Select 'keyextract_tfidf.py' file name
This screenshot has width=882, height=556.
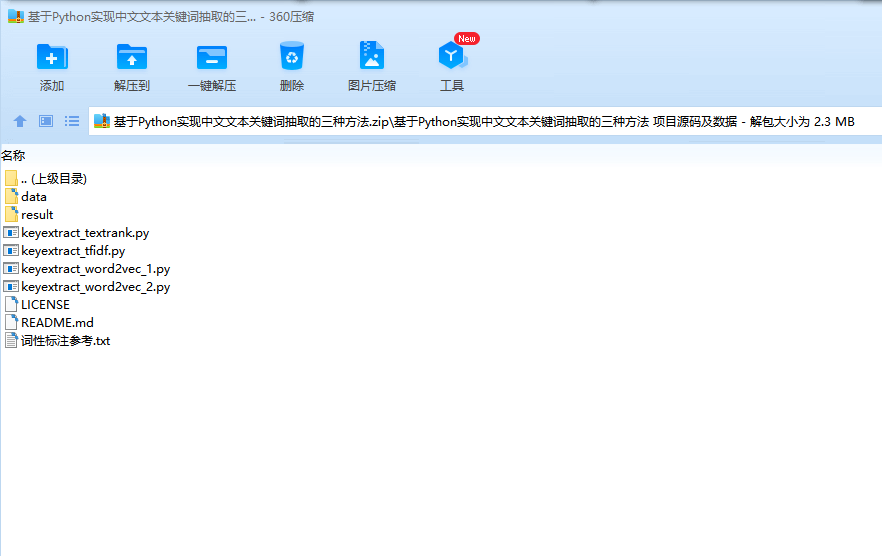(x=73, y=250)
